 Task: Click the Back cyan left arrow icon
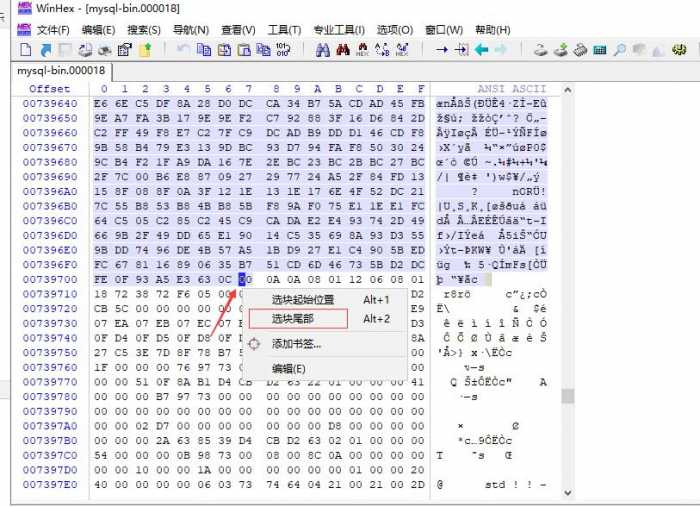pos(481,49)
